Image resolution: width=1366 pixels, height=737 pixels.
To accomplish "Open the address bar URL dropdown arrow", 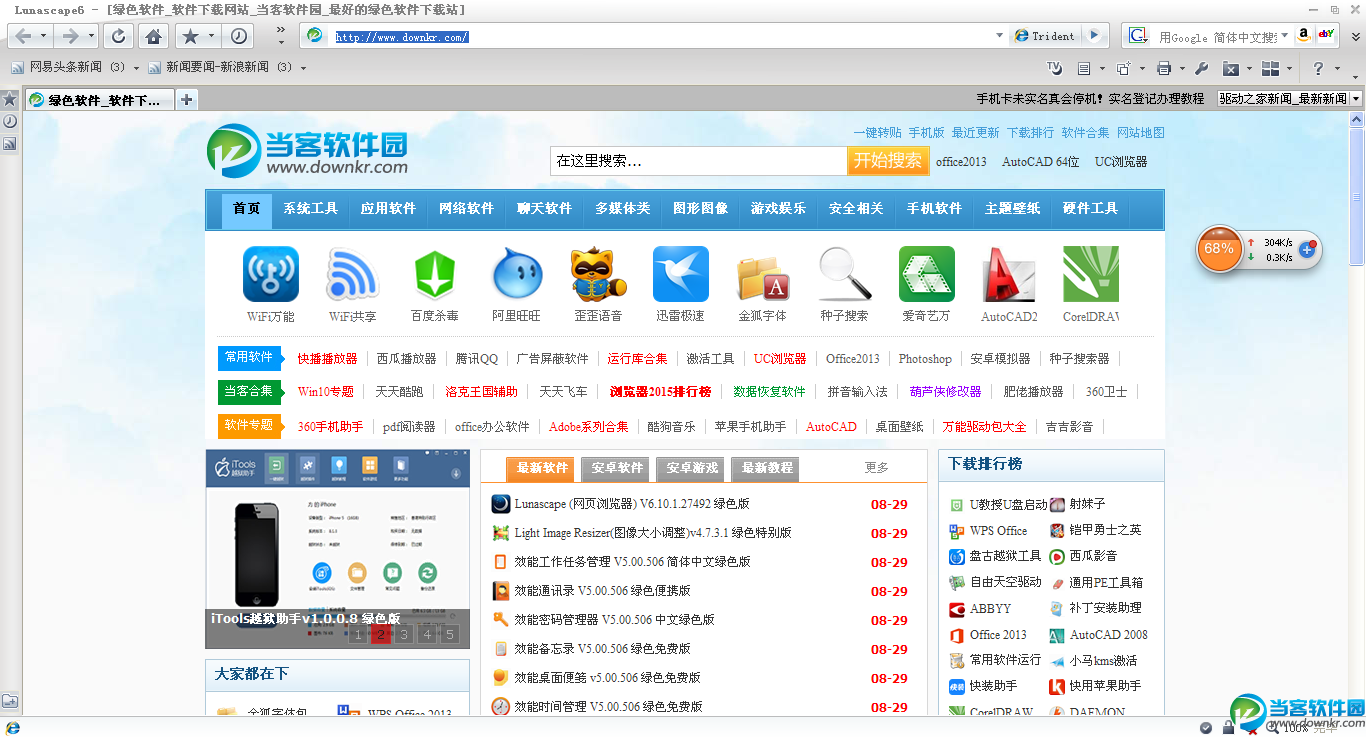I will point(999,36).
